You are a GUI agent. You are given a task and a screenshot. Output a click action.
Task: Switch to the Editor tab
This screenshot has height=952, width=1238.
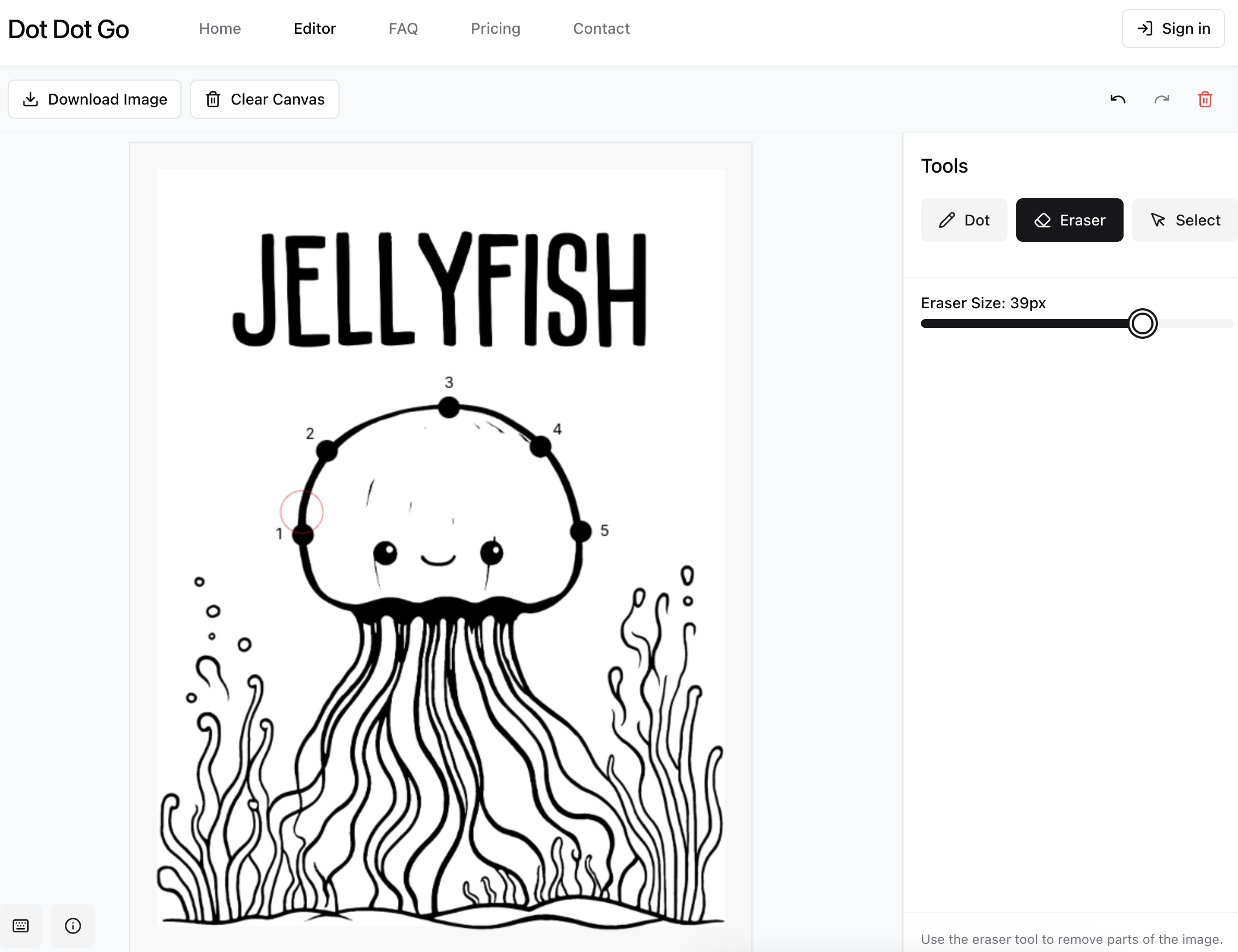314,28
